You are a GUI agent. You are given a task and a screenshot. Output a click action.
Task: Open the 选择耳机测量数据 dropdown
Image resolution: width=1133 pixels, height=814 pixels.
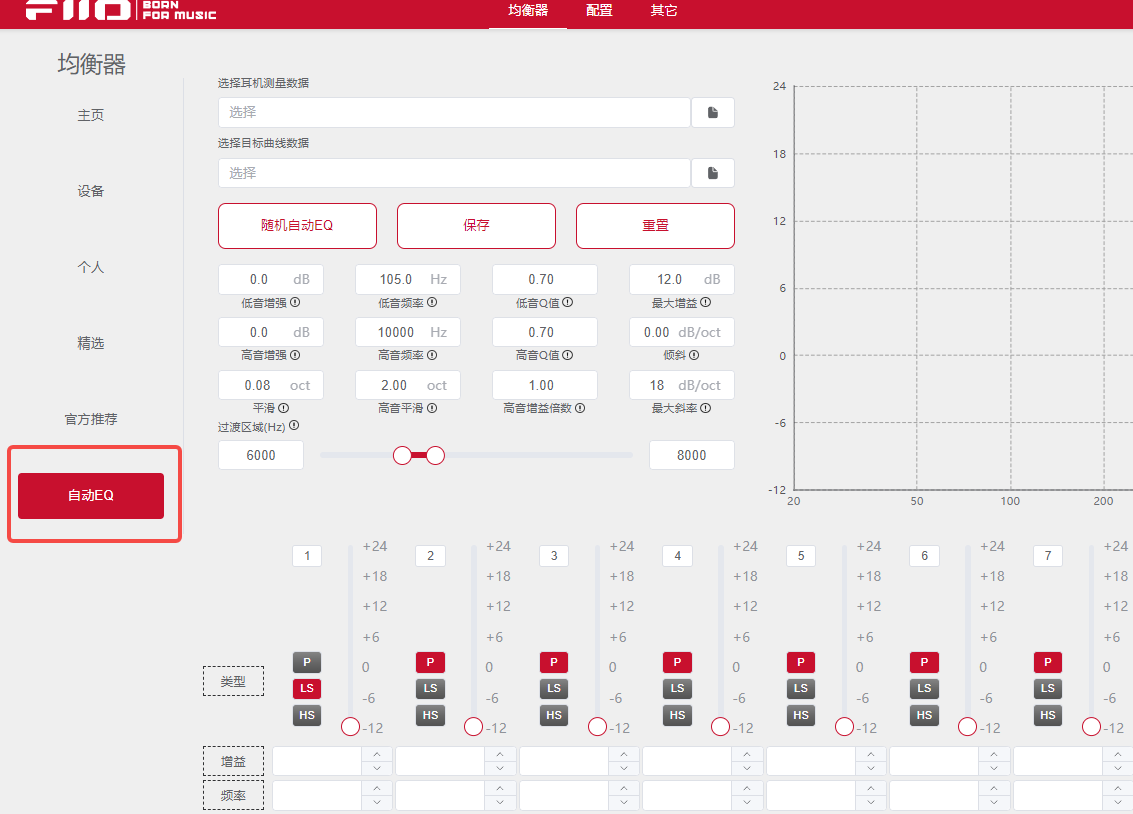[454, 113]
